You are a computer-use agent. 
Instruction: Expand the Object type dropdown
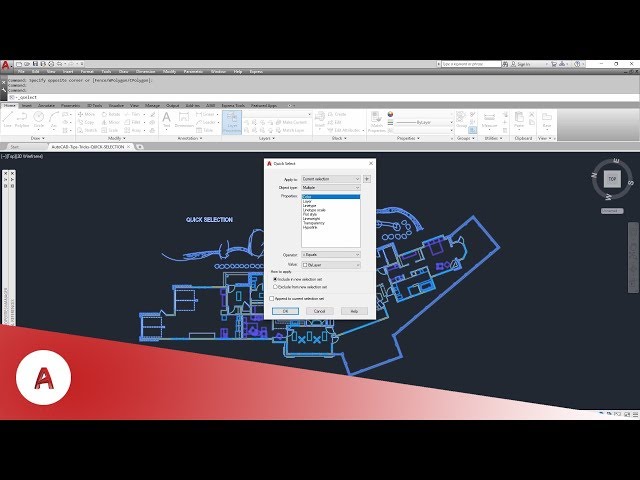330,187
